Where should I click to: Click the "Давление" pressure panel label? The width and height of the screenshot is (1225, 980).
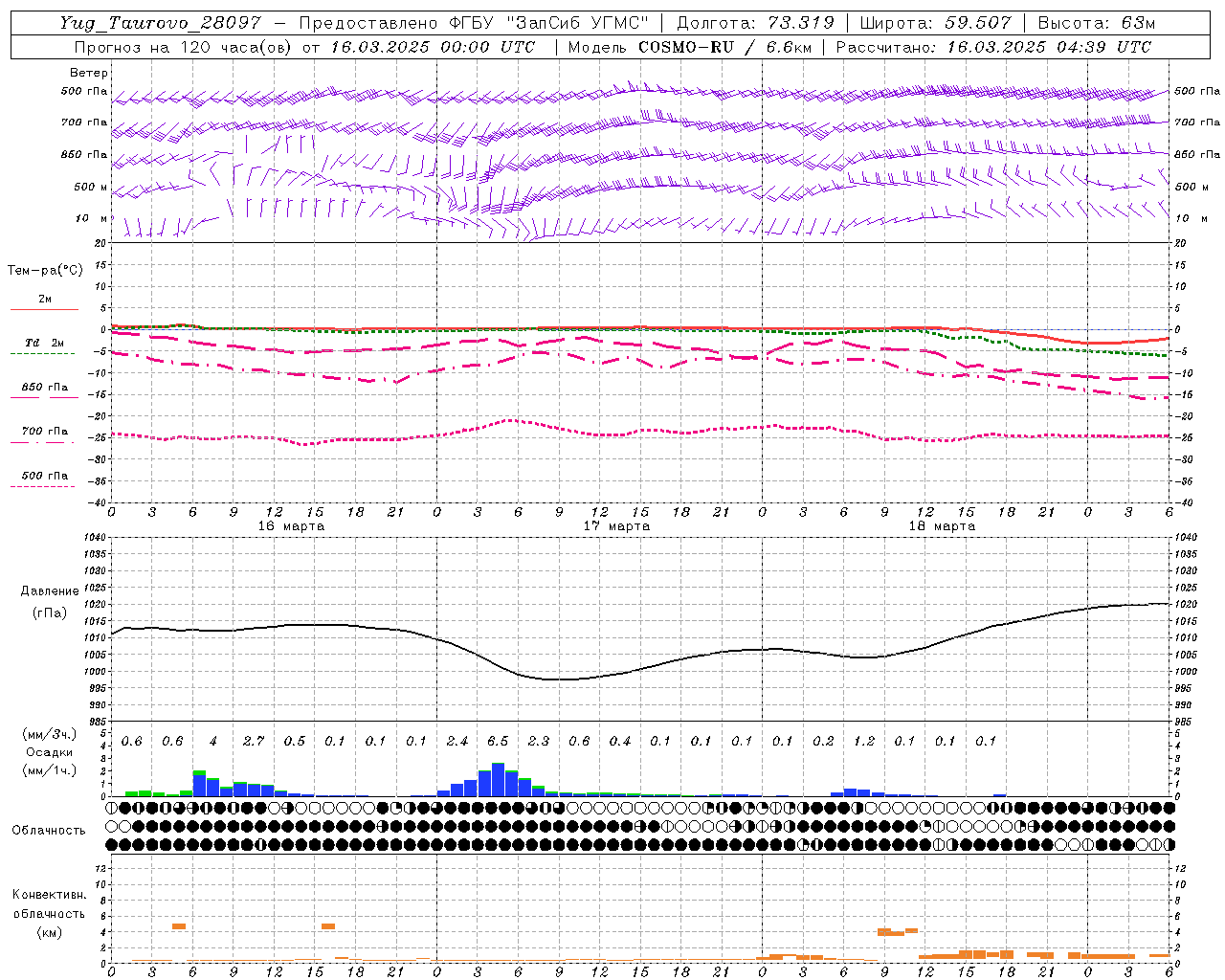50,591
